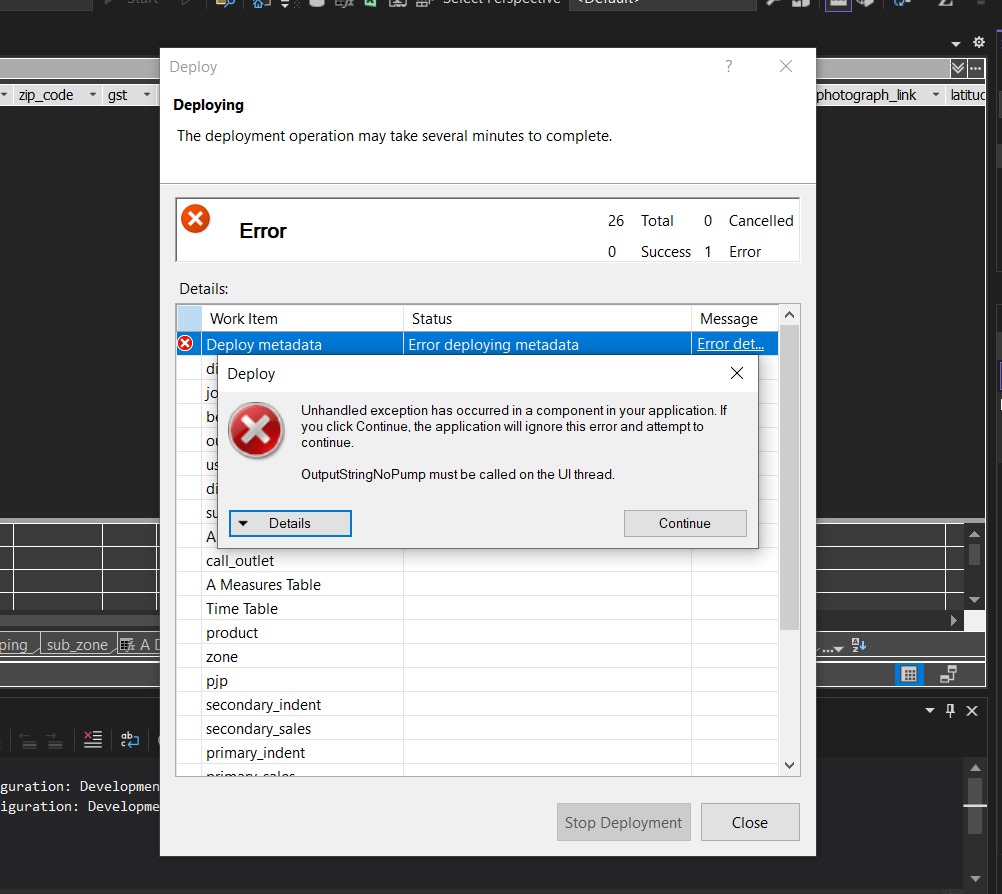The width and height of the screenshot is (1002, 894).
Task: Click the indent-left icon in the output toolbar
Action: tap(29, 739)
